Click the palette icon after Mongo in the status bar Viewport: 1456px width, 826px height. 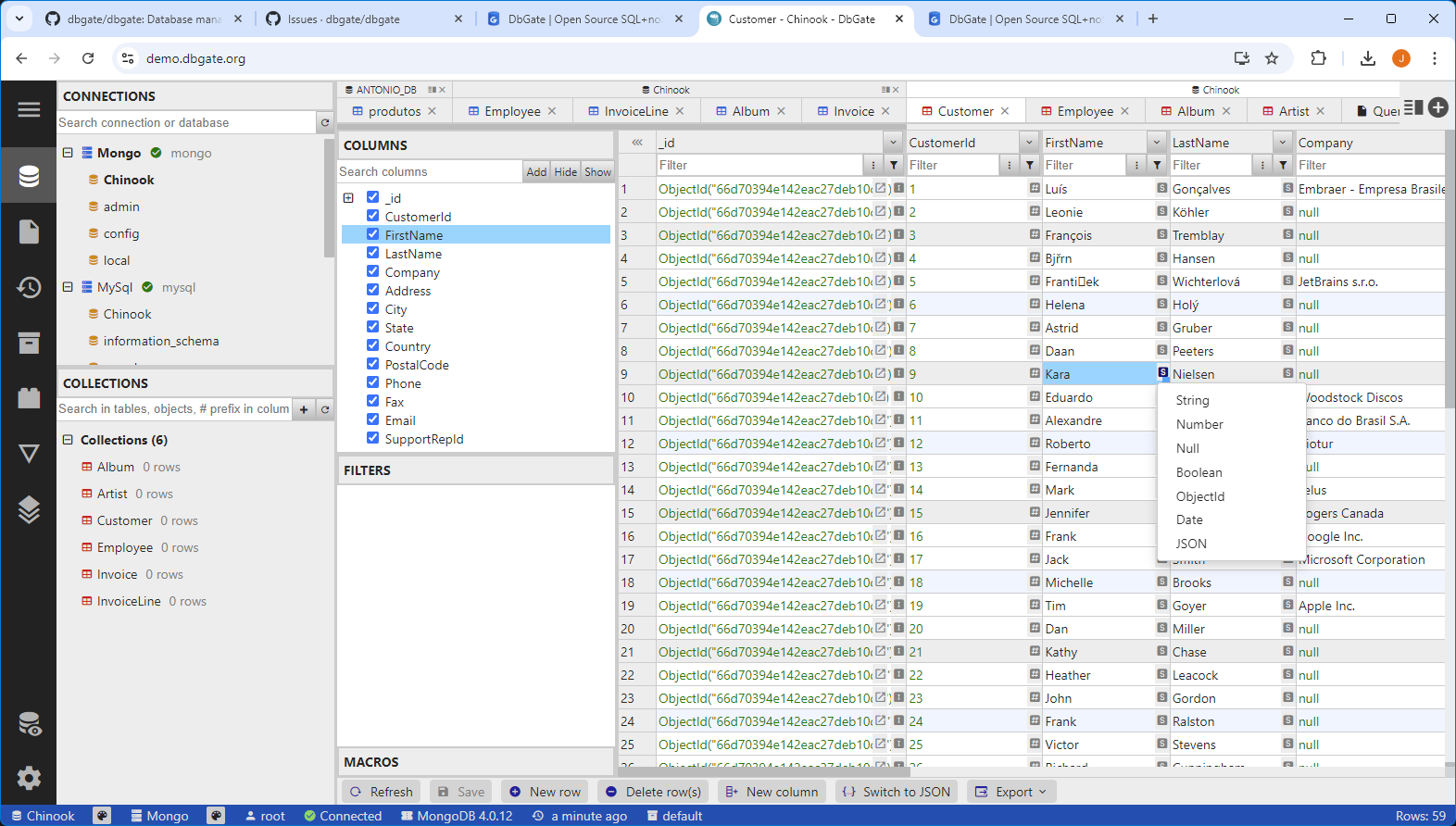coord(216,816)
